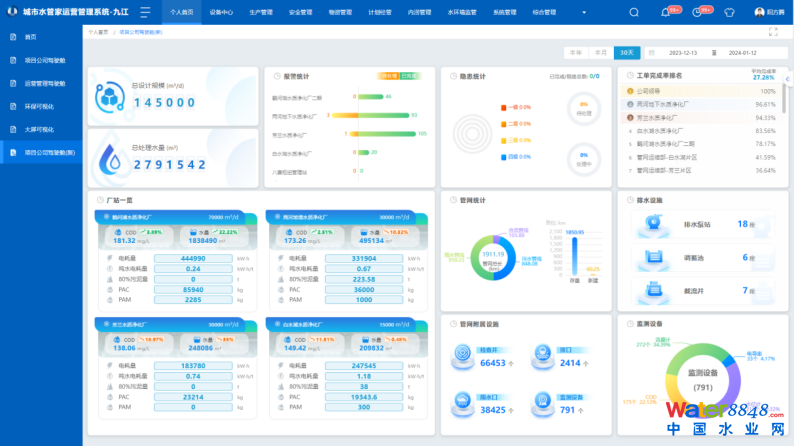Click the hamburger menu collapse icon
794x446 pixels.
coord(145,13)
